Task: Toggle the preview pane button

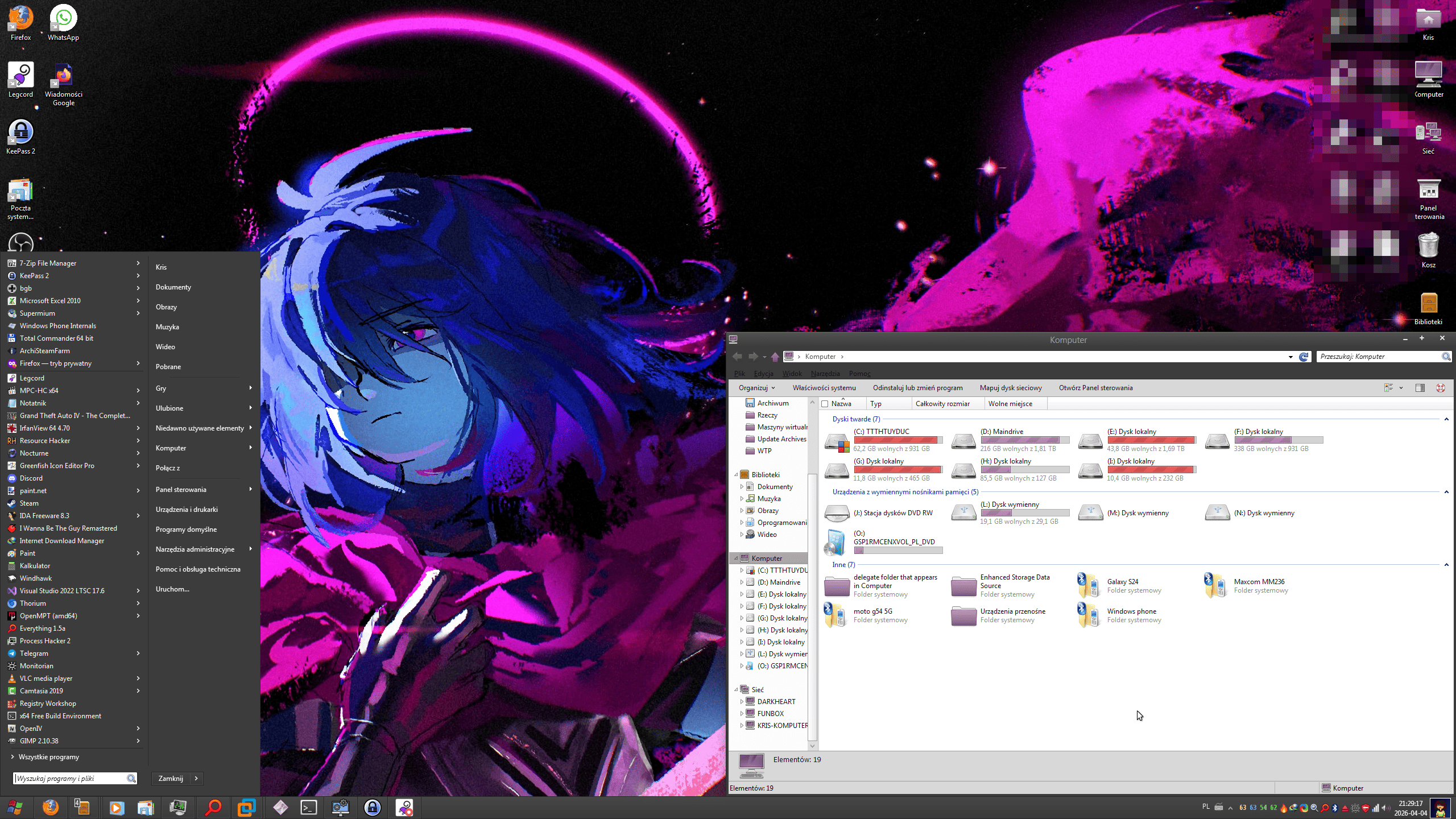Action: 1420,388
